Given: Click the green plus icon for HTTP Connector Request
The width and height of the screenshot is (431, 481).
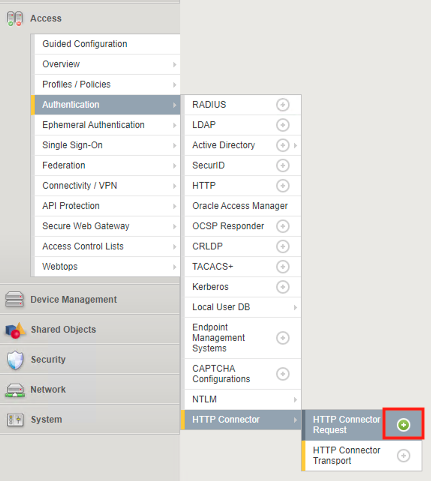Looking at the screenshot, I should tap(403, 425).
